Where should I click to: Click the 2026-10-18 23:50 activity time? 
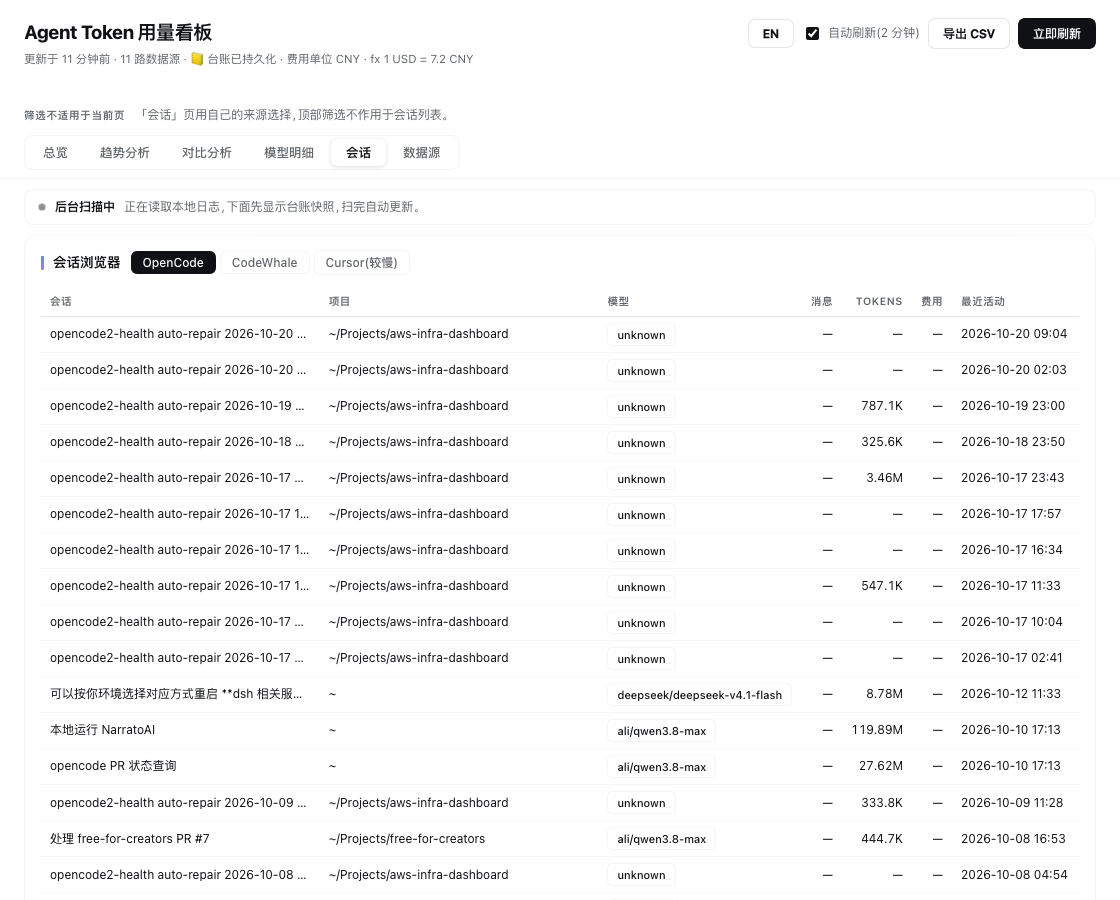[1013, 441]
